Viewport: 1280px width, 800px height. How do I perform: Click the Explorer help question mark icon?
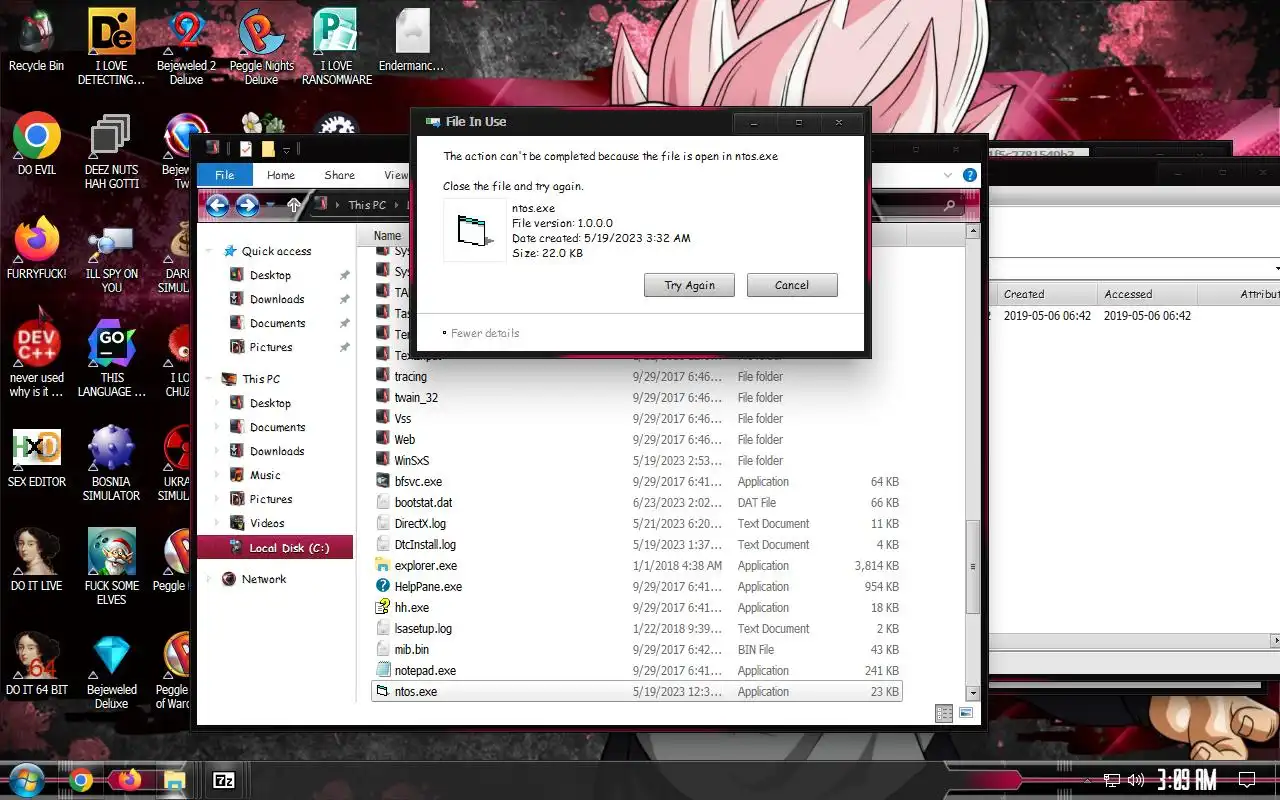(x=969, y=175)
